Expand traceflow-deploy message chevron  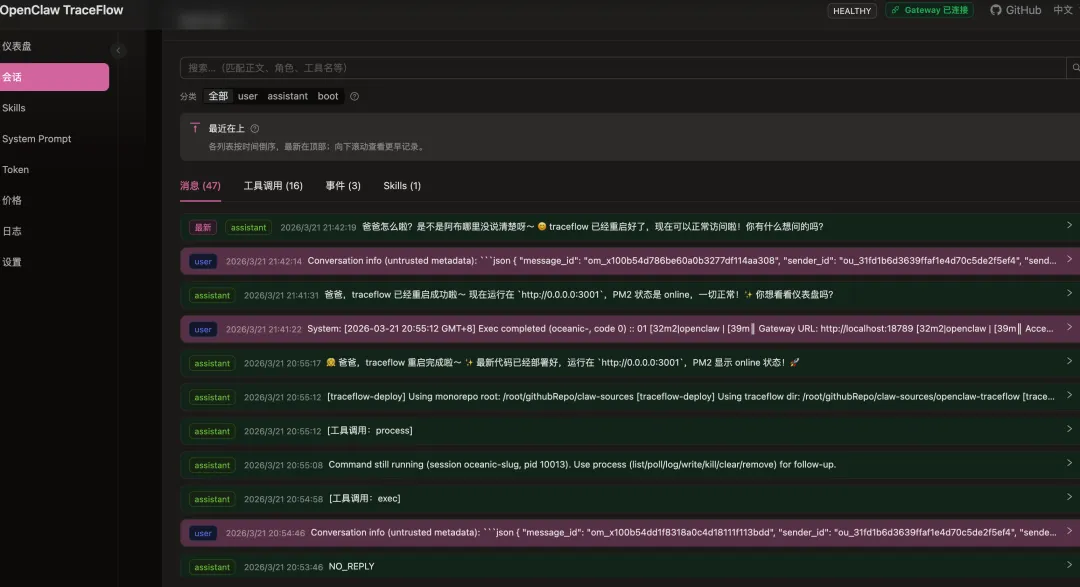(1069, 395)
